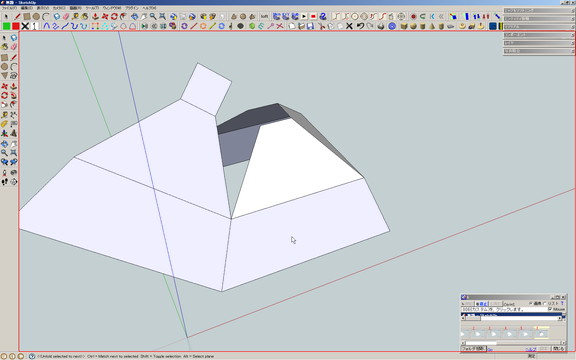
Task: Click the black play triangle icon in top toolbar
Action: (304, 16)
